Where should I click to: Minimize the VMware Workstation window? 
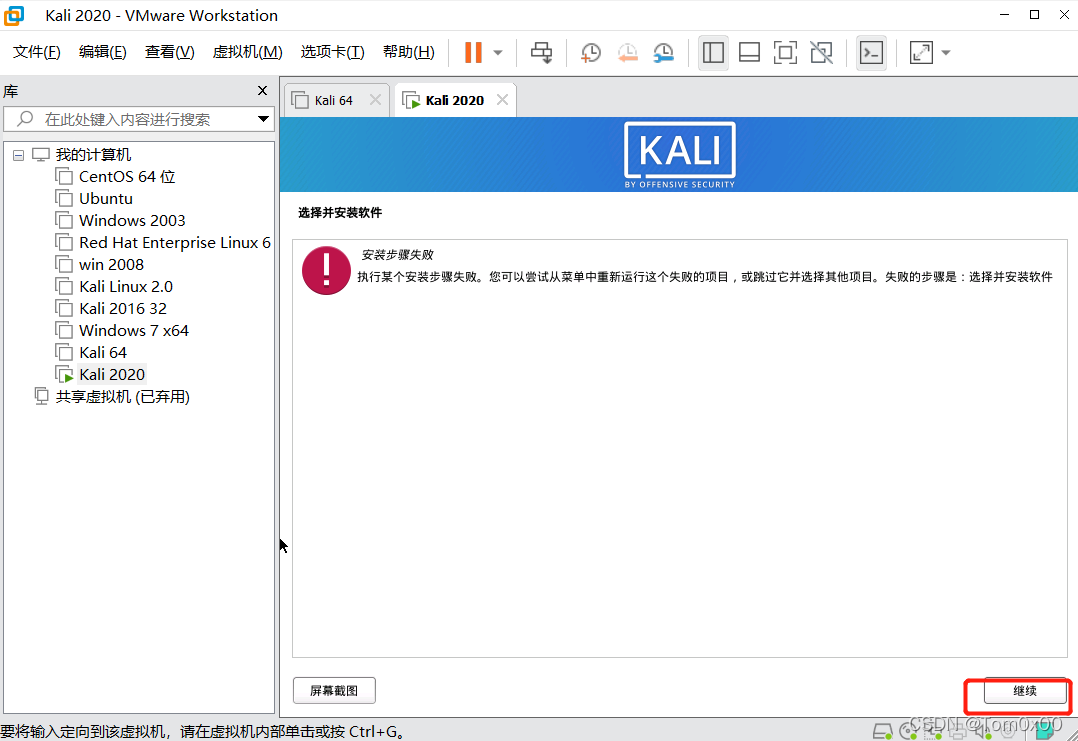(1004, 14)
